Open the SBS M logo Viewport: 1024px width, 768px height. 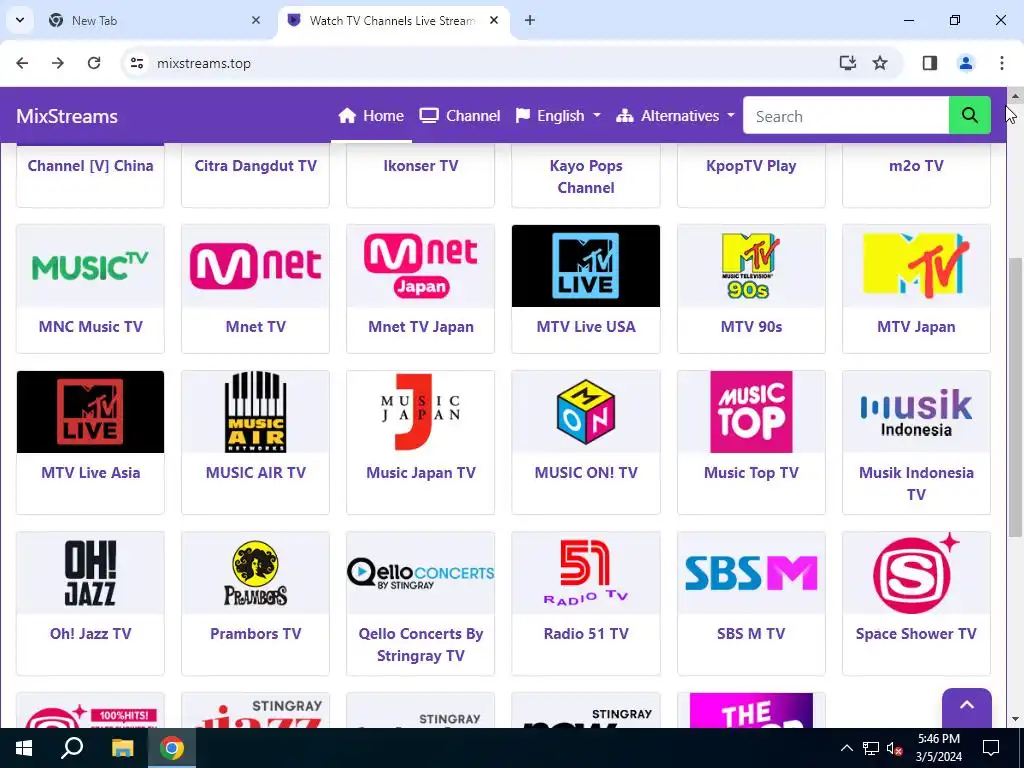[751, 573]
